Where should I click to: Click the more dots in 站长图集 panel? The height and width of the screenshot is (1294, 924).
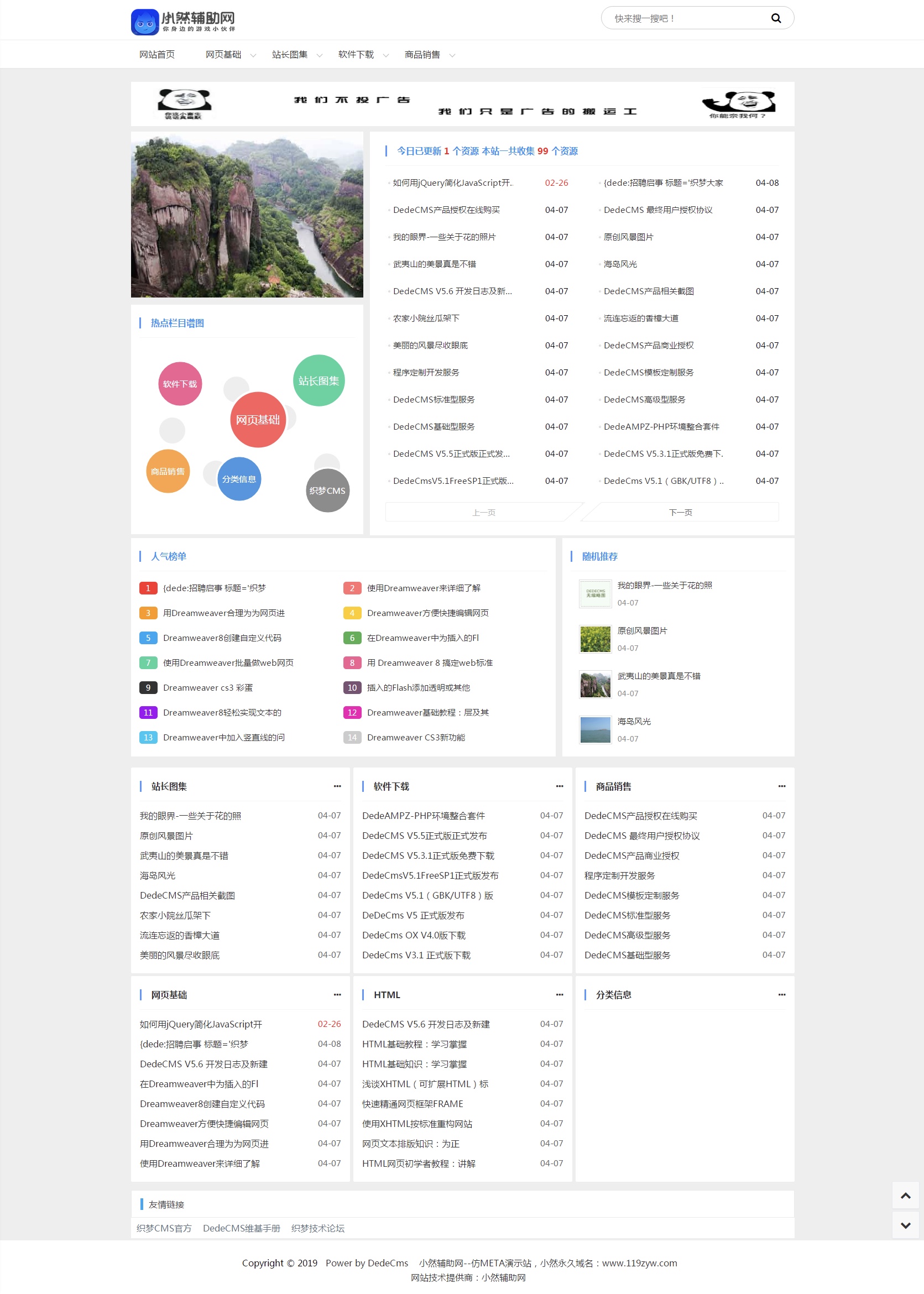click(337, 786)
